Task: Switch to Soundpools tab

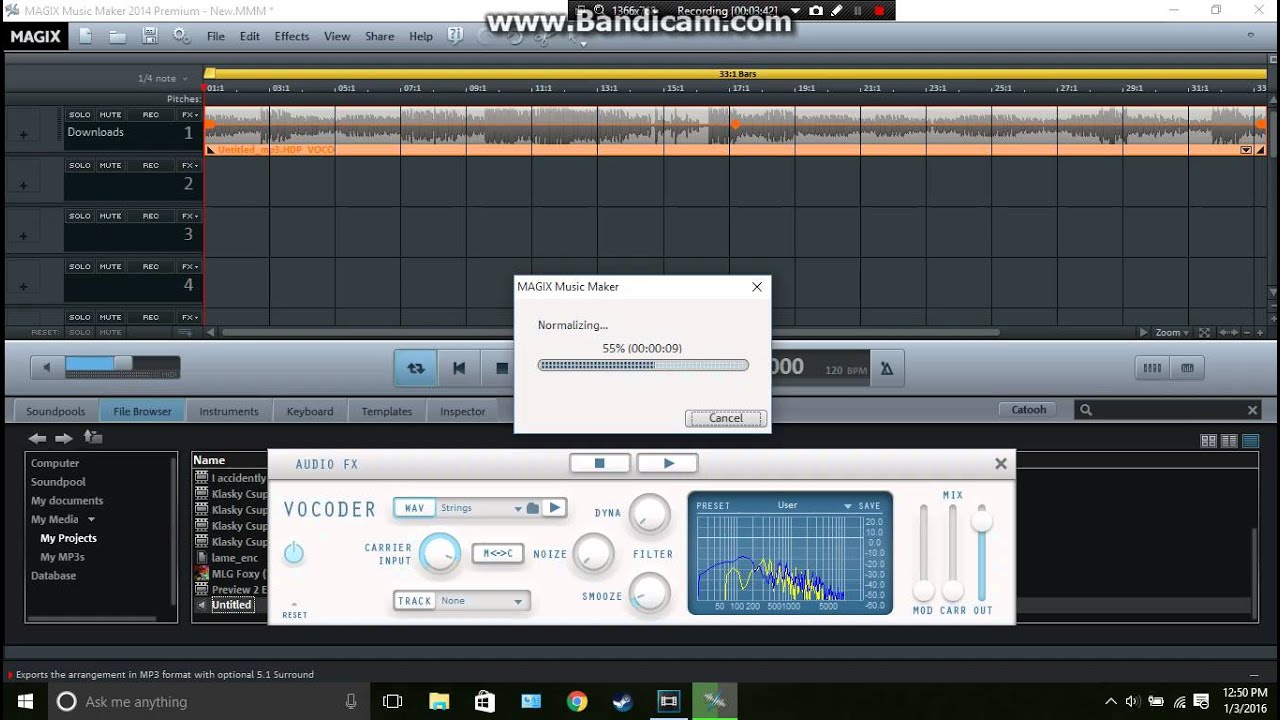Action: [55, 411]
